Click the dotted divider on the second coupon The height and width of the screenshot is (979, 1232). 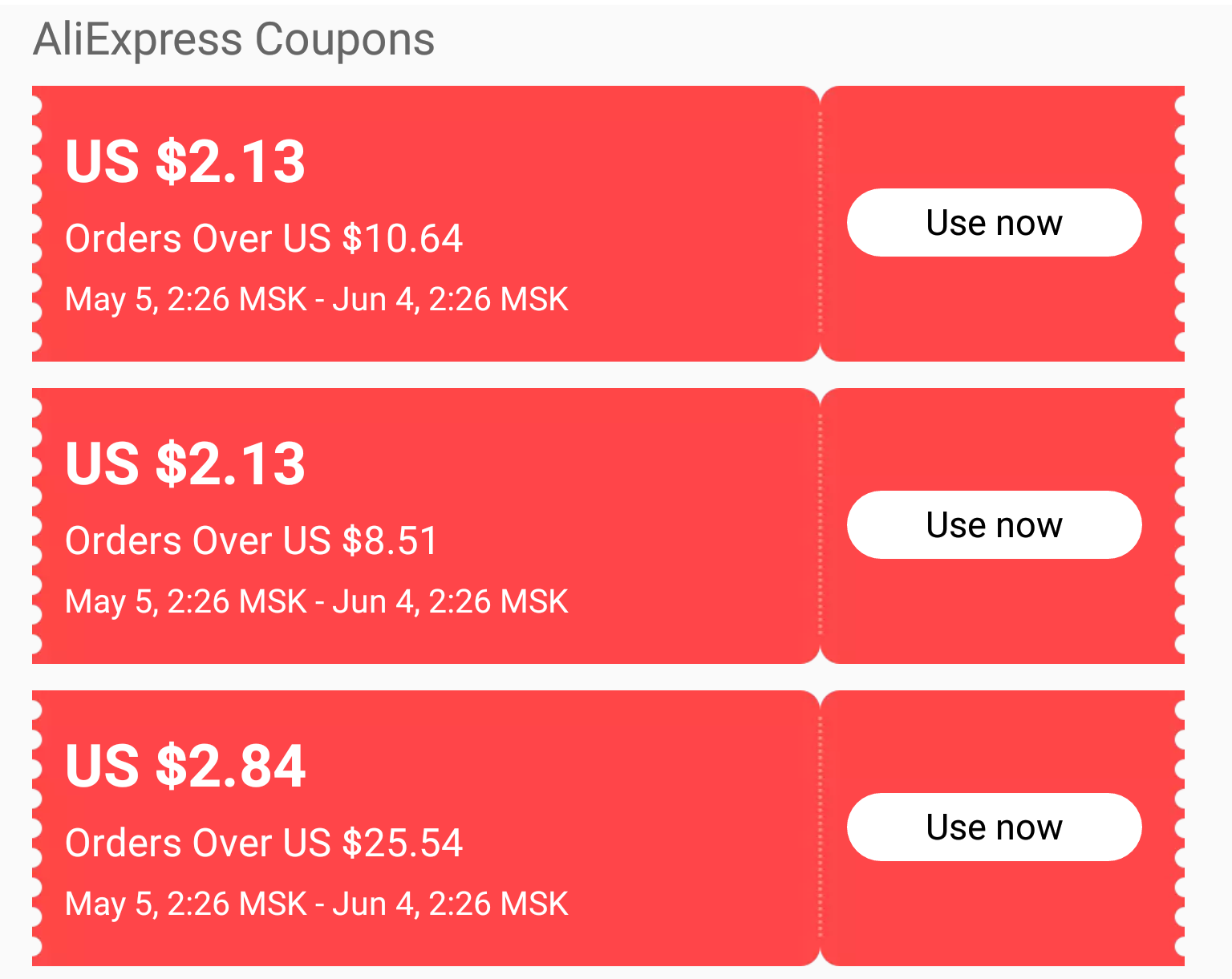pyautogui.click(x=820, y=525)
